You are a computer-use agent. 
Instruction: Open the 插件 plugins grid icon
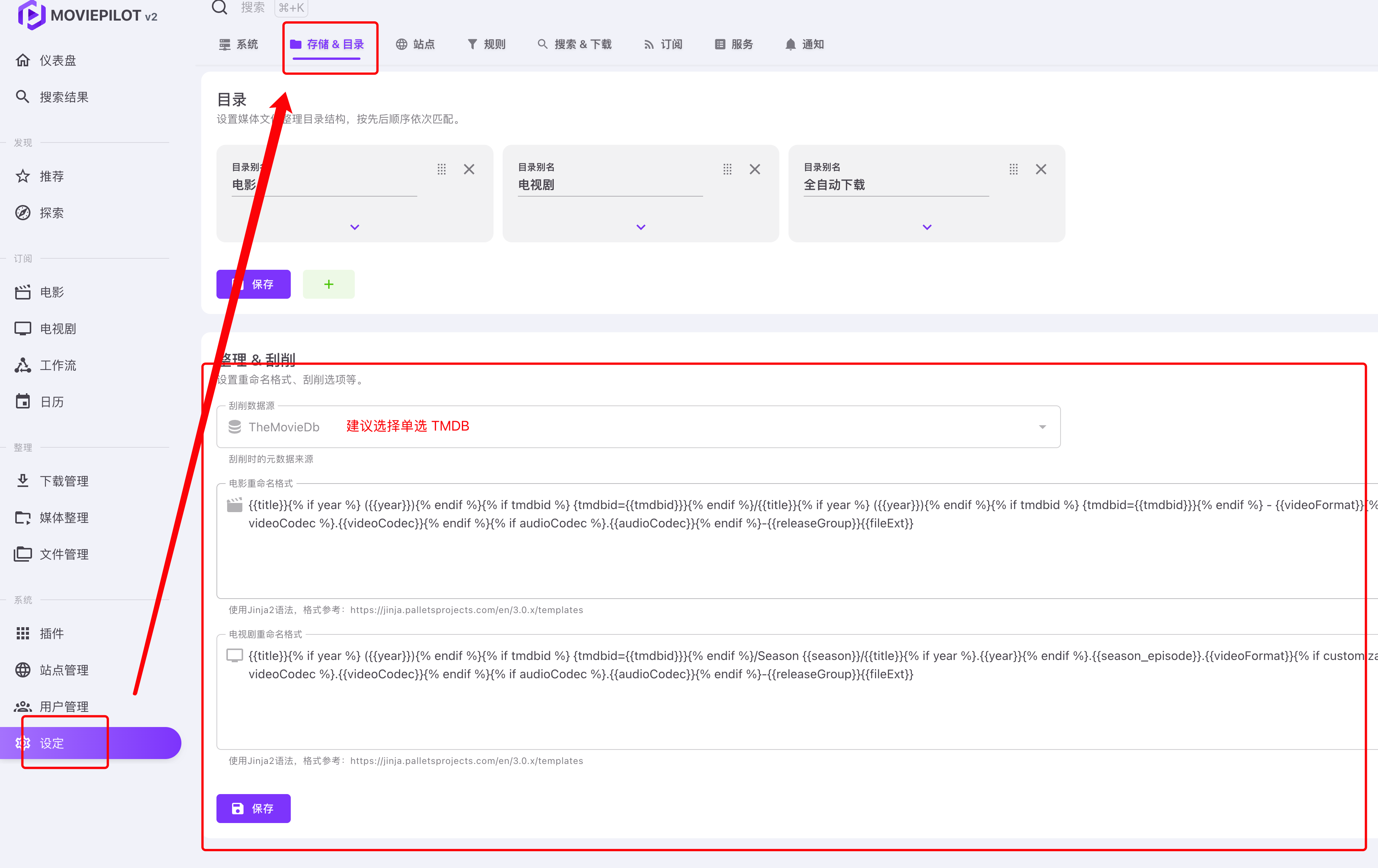click(x=23, y=633)
